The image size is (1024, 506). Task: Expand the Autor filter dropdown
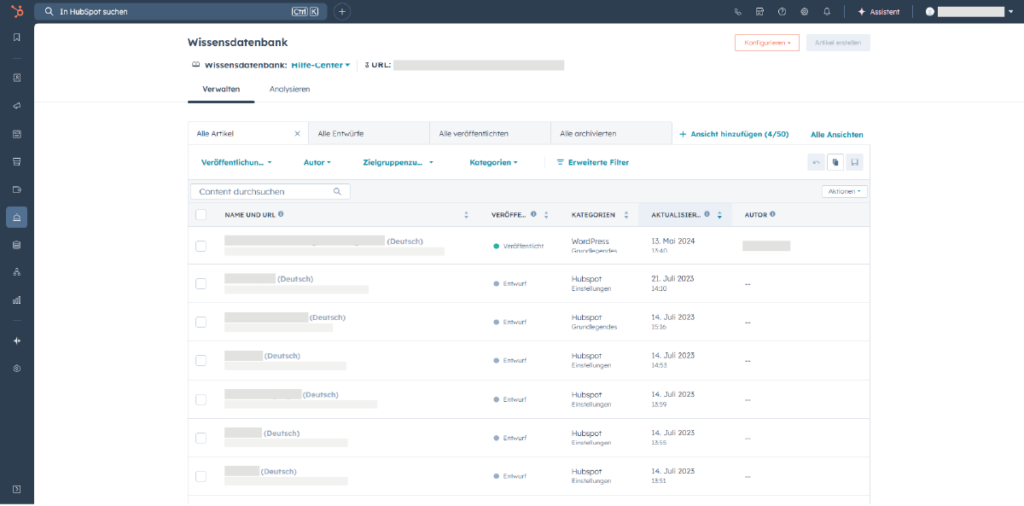(x=316, y=162)
